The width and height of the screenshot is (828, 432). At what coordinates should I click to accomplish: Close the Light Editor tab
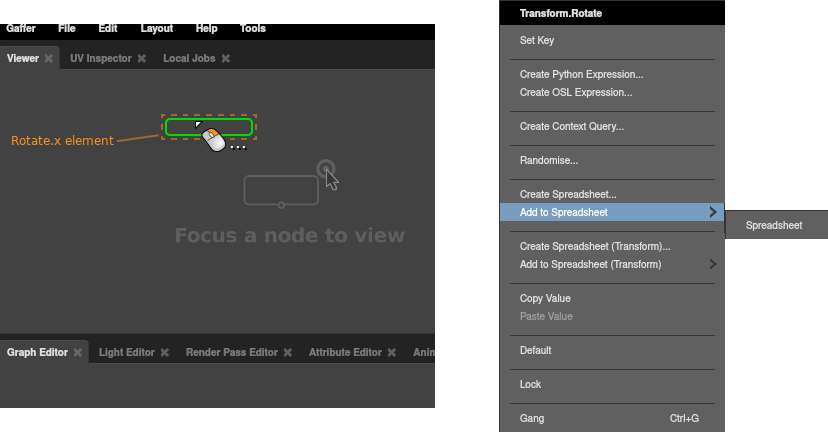point(165,353)
